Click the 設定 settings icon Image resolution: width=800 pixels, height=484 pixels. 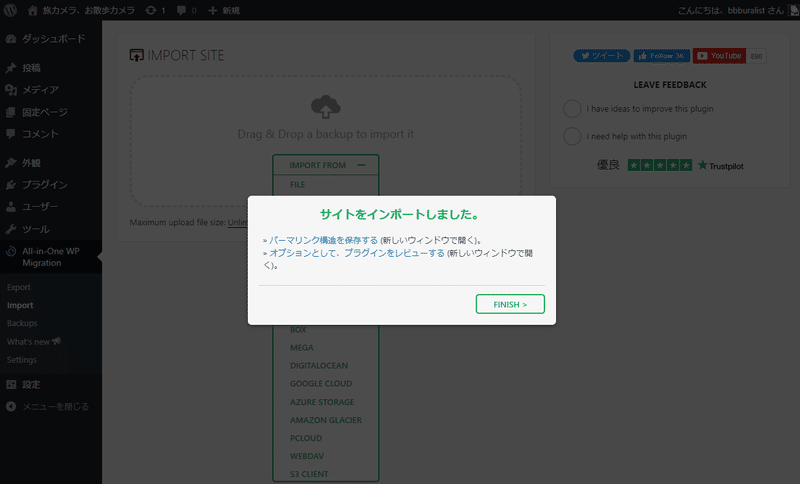click(x=11, y=385)
